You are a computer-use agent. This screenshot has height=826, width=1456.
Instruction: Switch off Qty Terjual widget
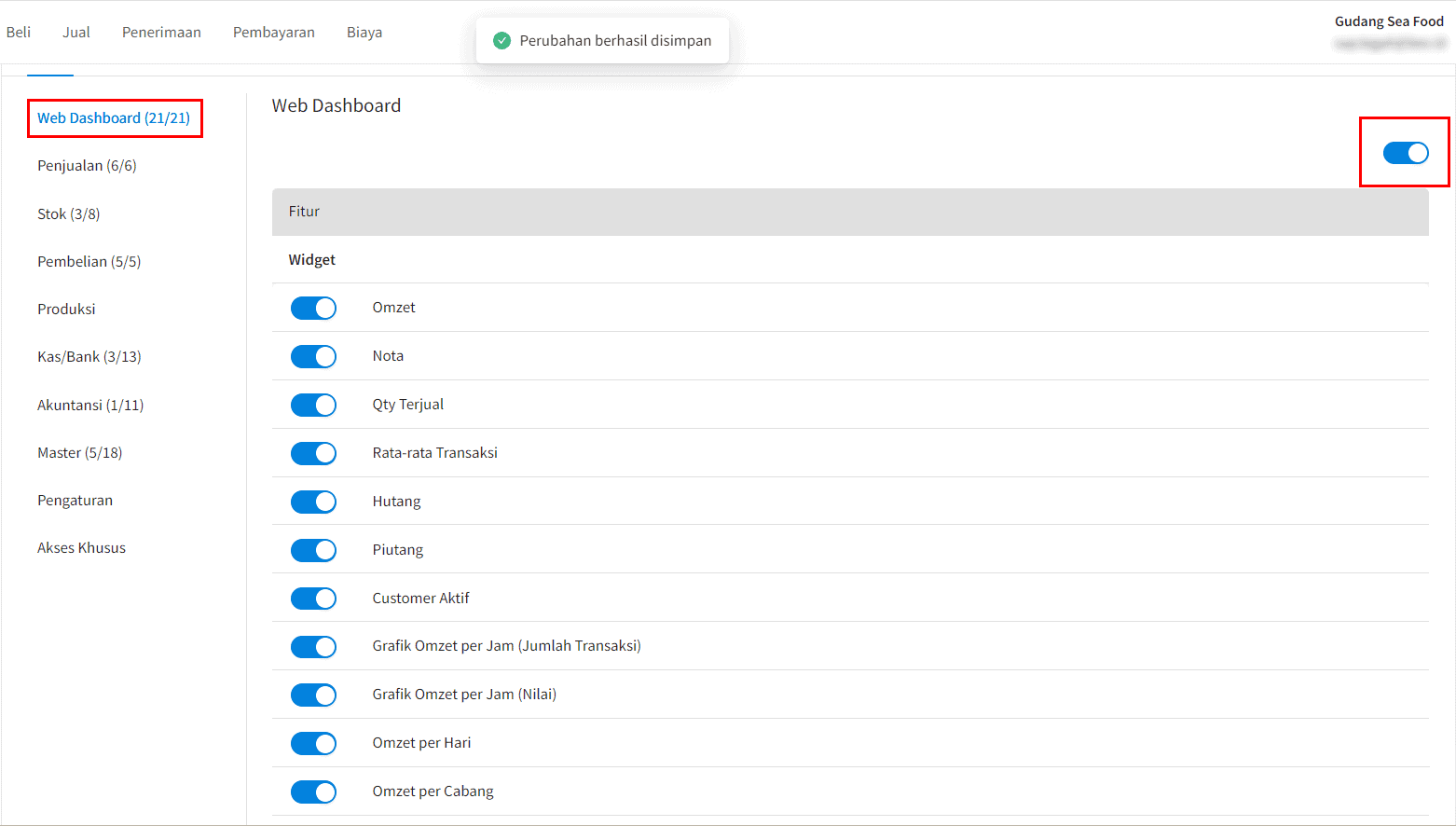click(x=313, y=405)
